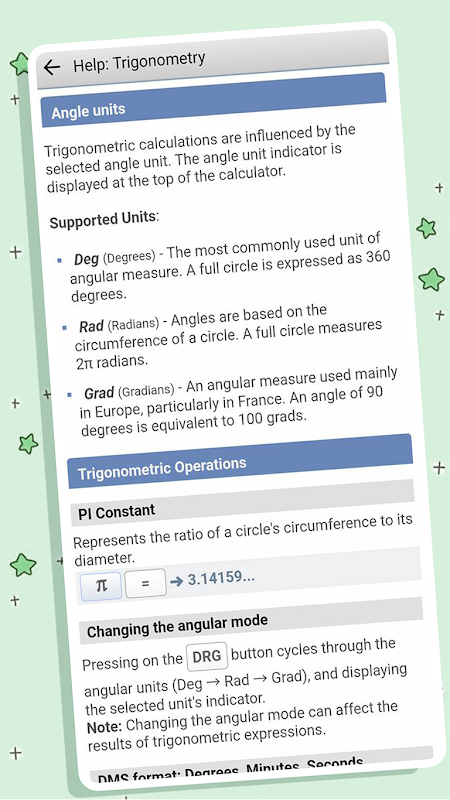Click the arrow before 3.14159 result
This screenshot has height=800, width=450.
coord(176,581)
